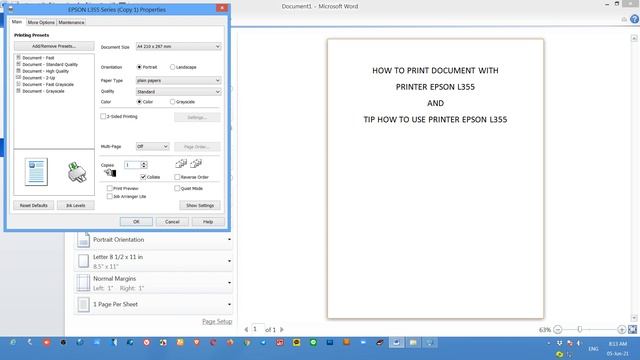Click the Show Settings button

click(200, 205)
